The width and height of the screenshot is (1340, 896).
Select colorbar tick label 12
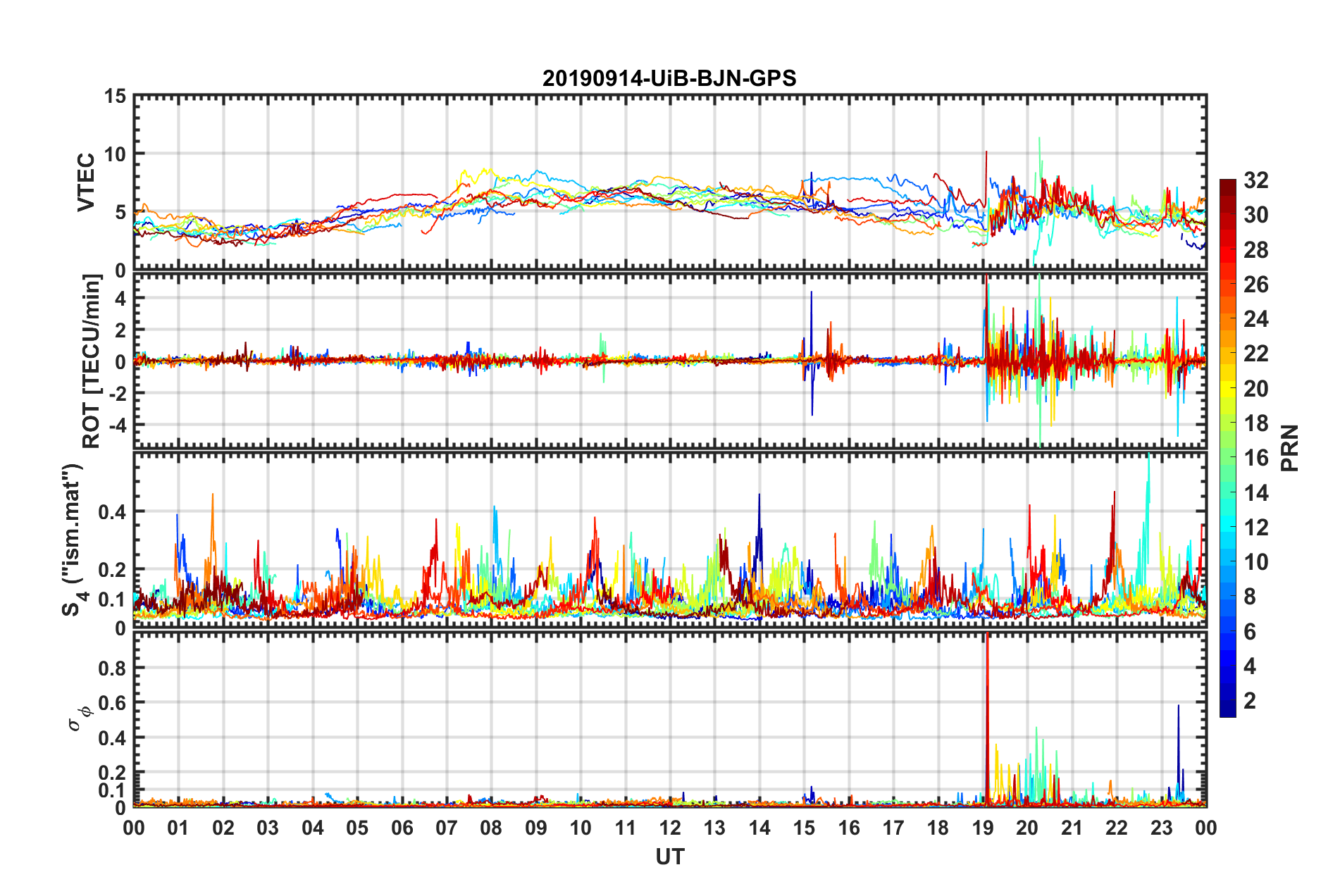coord(1255,527)
